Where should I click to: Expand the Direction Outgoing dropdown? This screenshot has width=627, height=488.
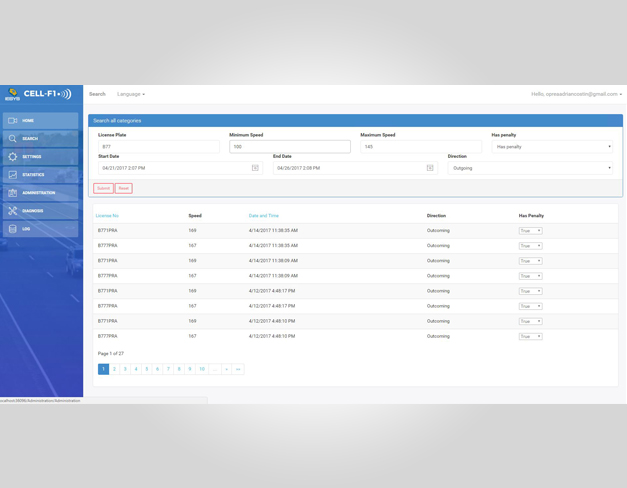[x=530, y=168]
